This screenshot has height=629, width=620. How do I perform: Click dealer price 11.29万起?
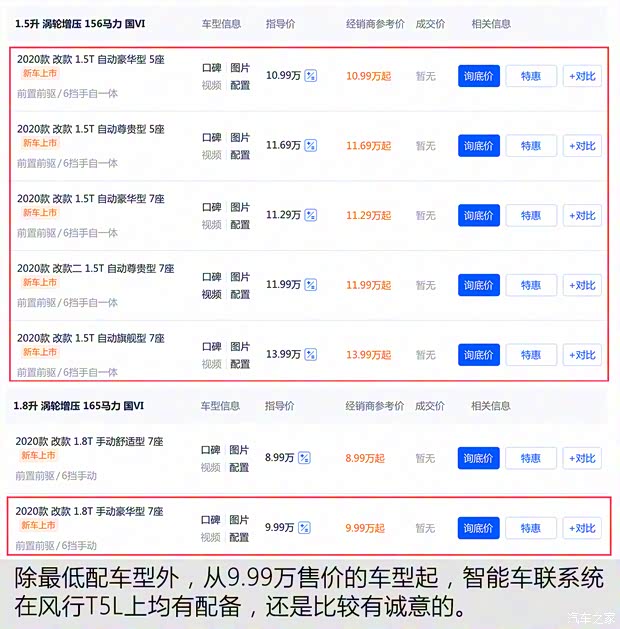(369, 215)
